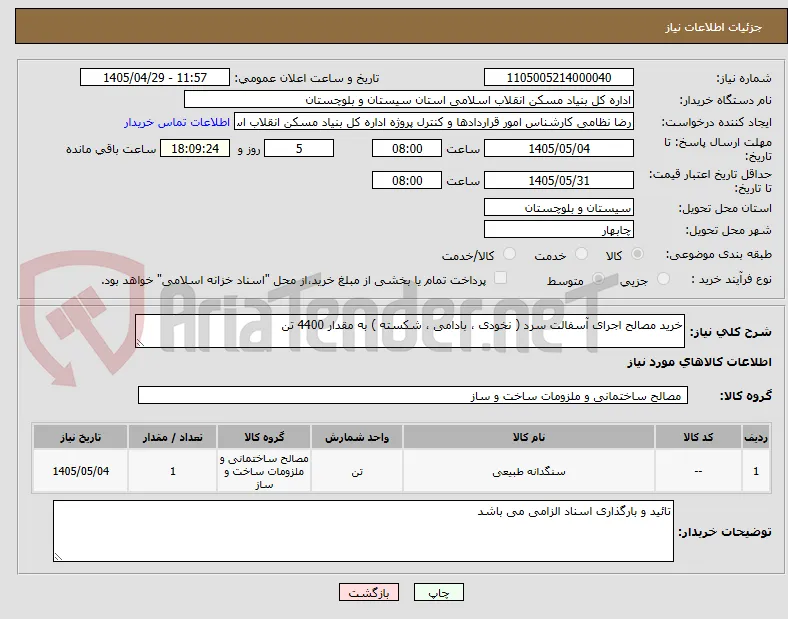Click the request creator field رضا نظامی
Viewport: 788px width, 619px height.
(x=434, y=122)
